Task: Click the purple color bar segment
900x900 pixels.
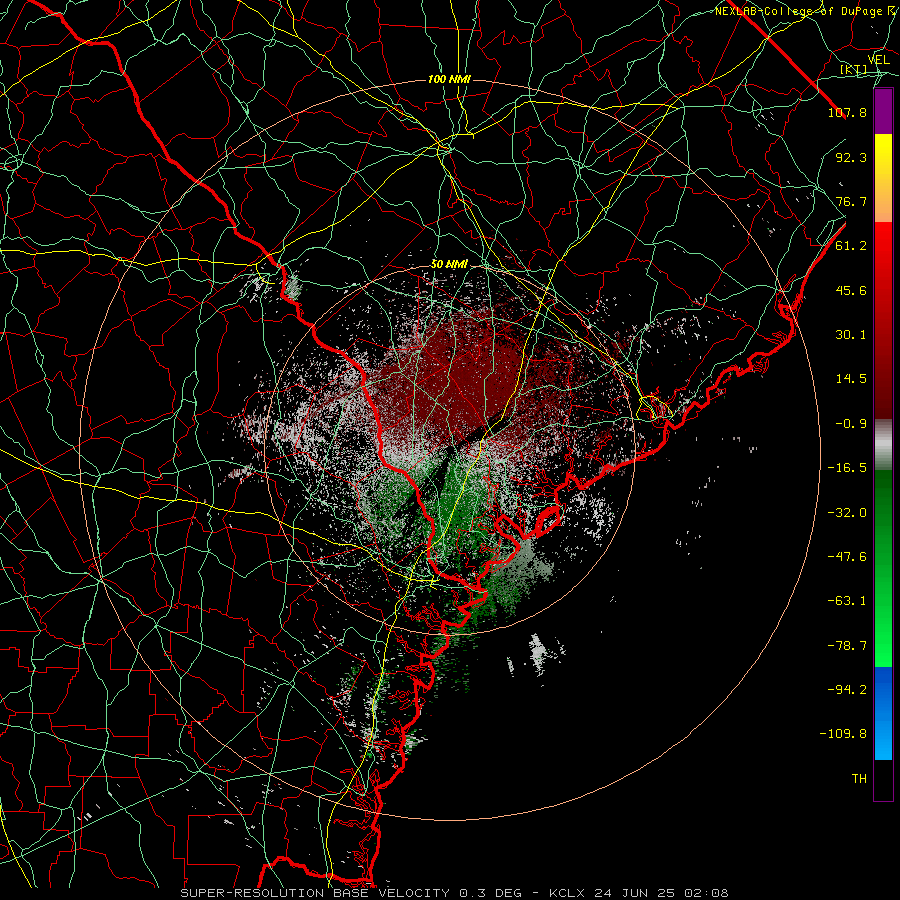Action: coord(883,112)
